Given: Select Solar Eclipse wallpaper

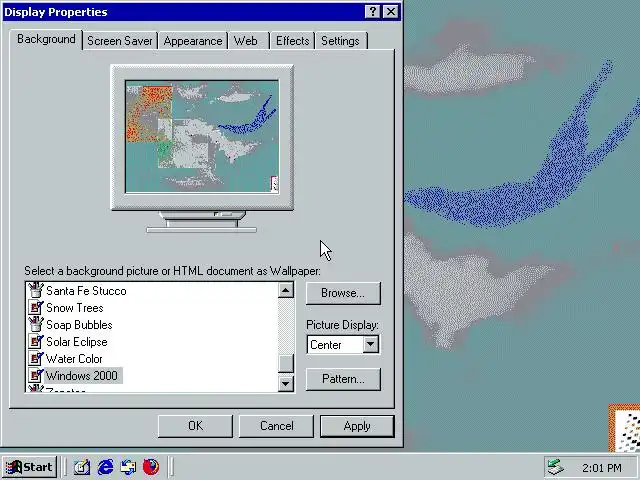Looking at the screenshot, I should (77, 342).
